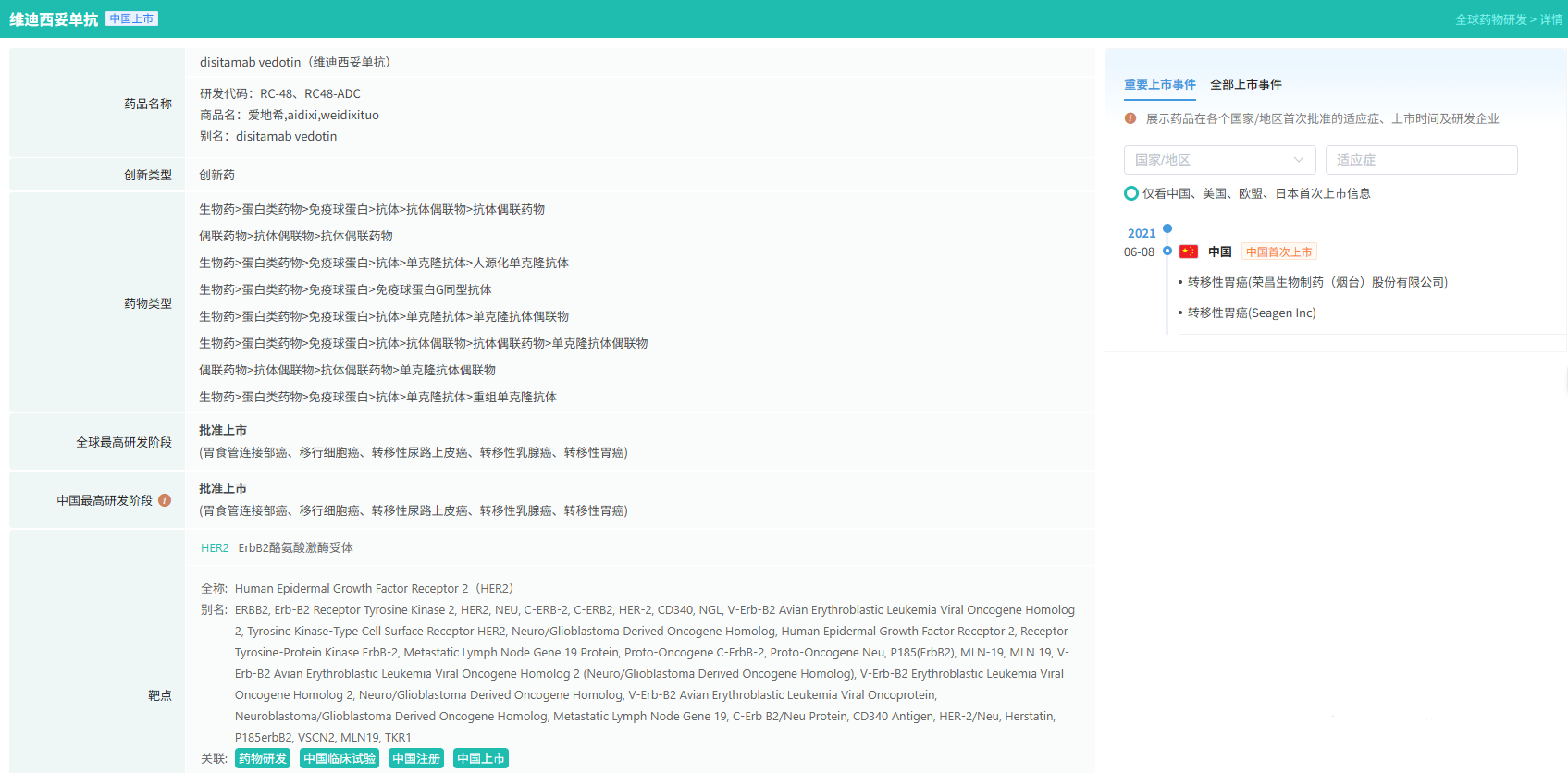
Task: Click the 中国上市 badge in header
Action: pyautogui.click(x=131, y=18)
